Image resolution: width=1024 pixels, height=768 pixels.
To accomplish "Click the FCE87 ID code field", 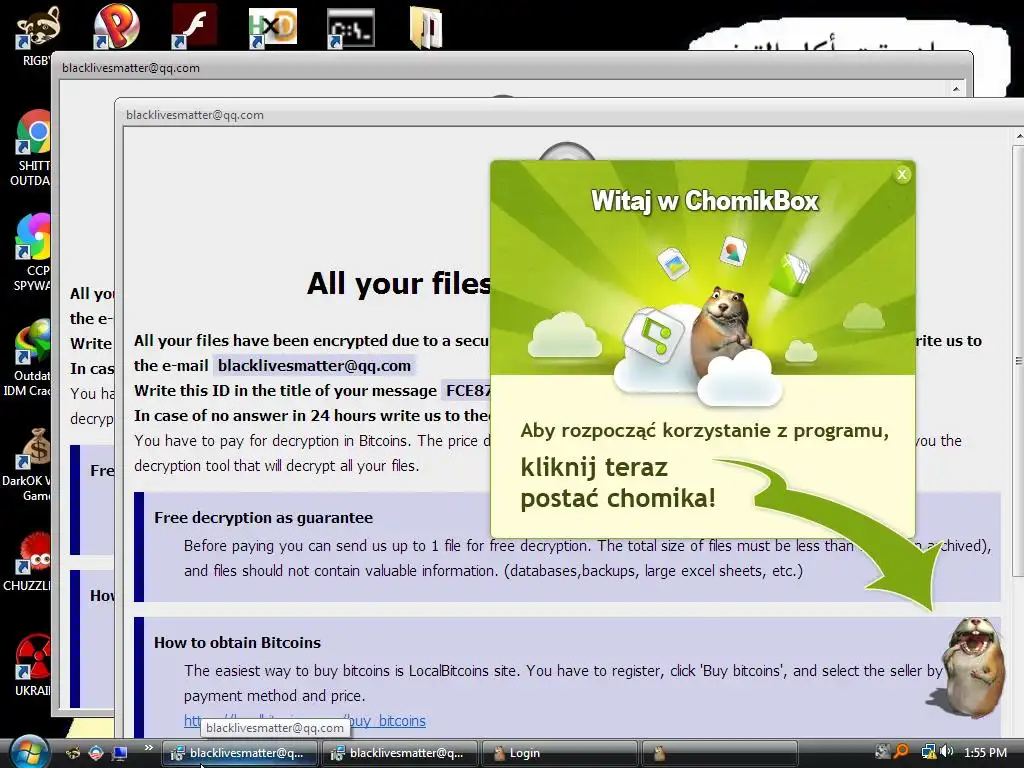I will coord(466,391).
